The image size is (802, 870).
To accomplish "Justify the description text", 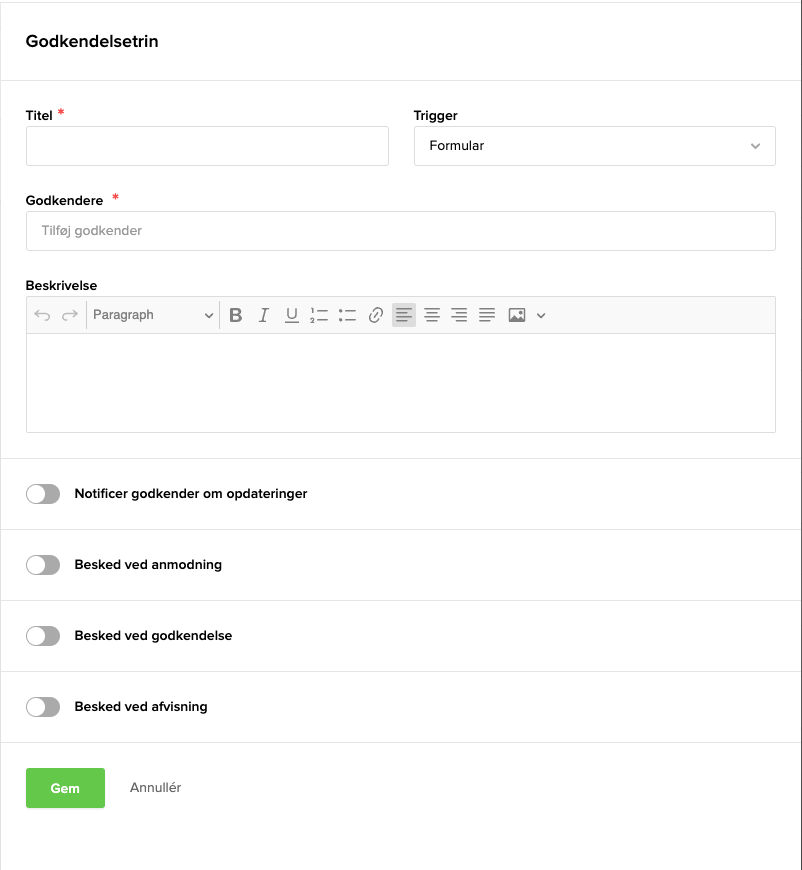I will pos(487,315).
